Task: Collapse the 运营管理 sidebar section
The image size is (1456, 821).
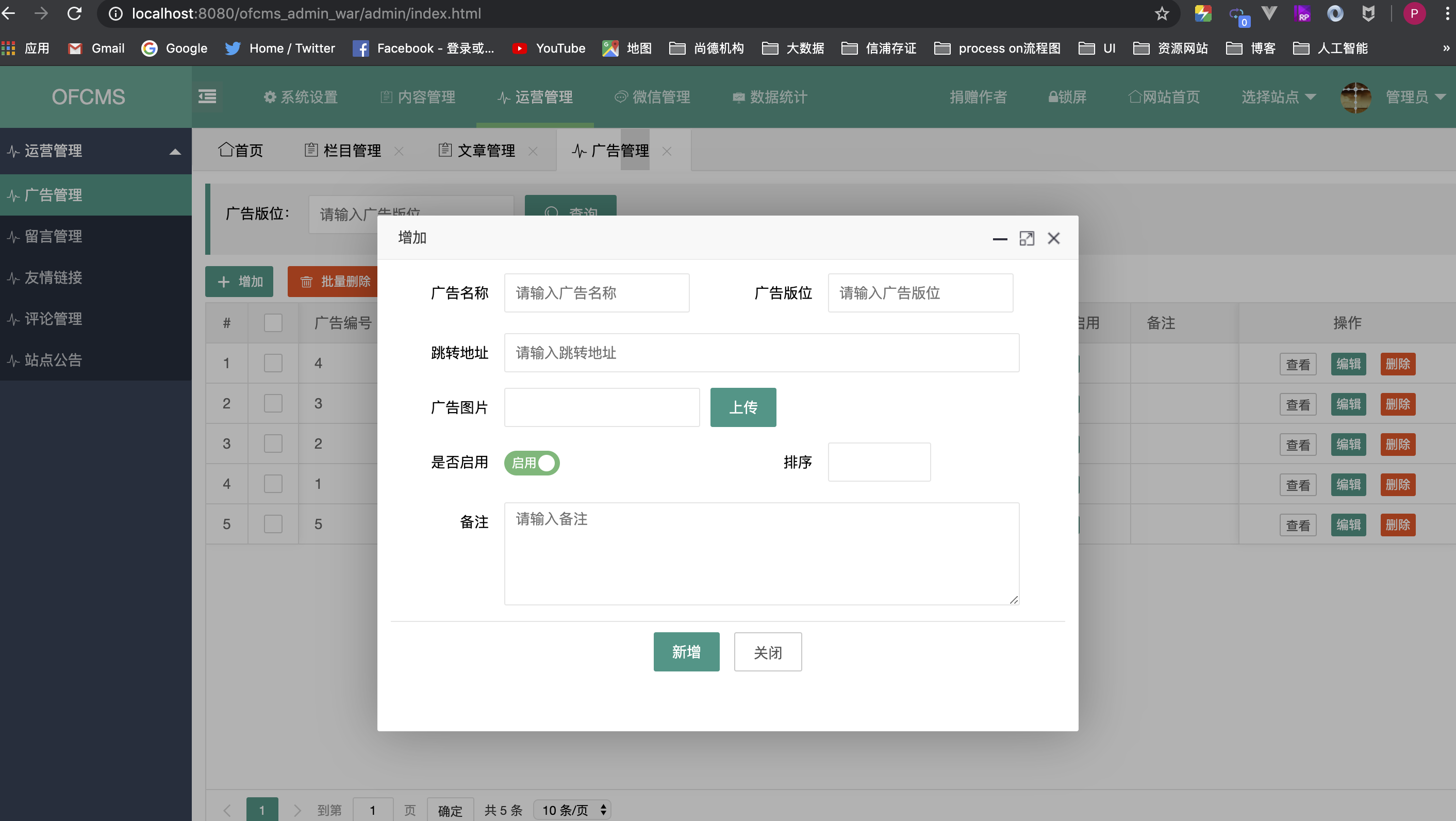Action: point(174,151)
